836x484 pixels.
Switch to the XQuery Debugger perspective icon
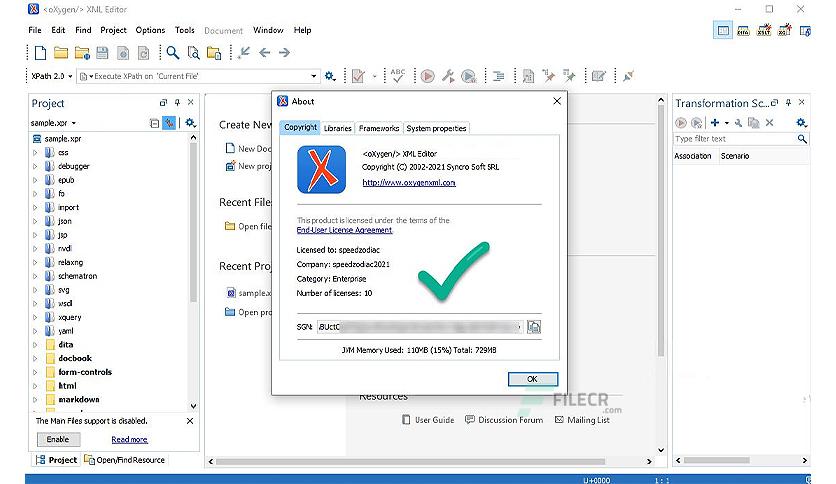click(784, 30)
